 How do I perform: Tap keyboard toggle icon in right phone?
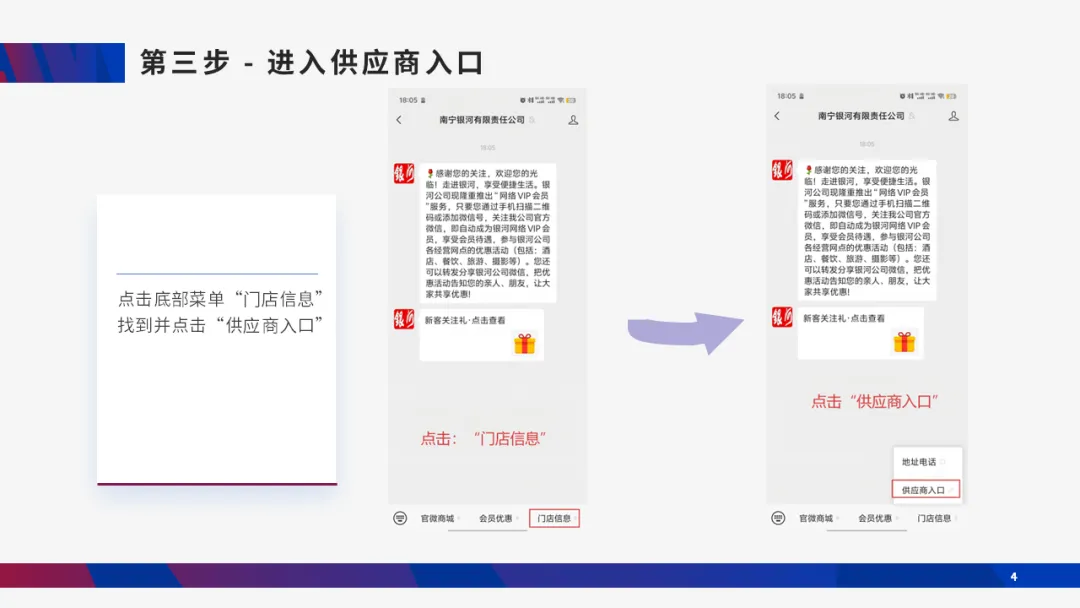(778, 518)
